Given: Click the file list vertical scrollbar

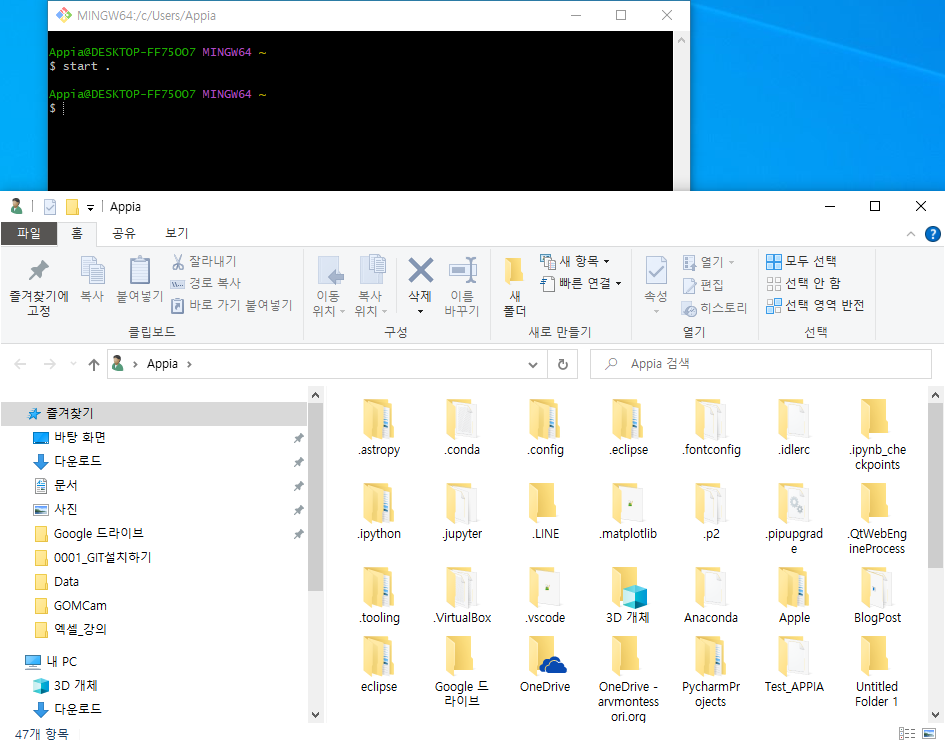Looking at the screenshot, I should pos(935,485).
